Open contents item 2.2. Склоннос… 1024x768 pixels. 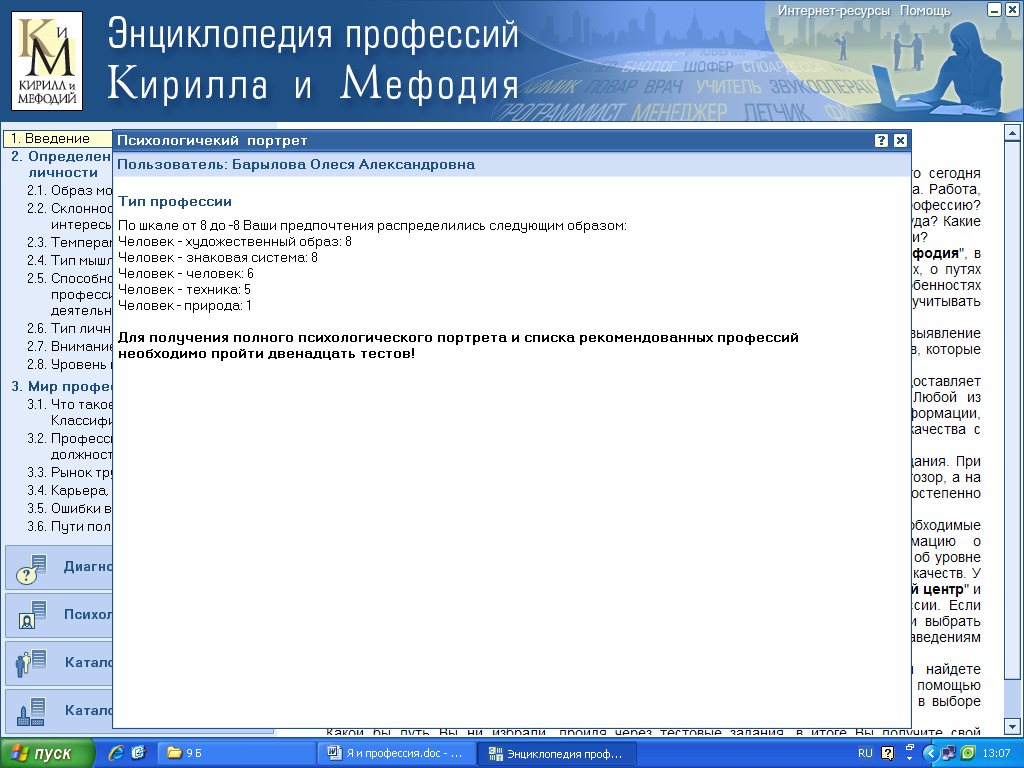pos(69,216)
